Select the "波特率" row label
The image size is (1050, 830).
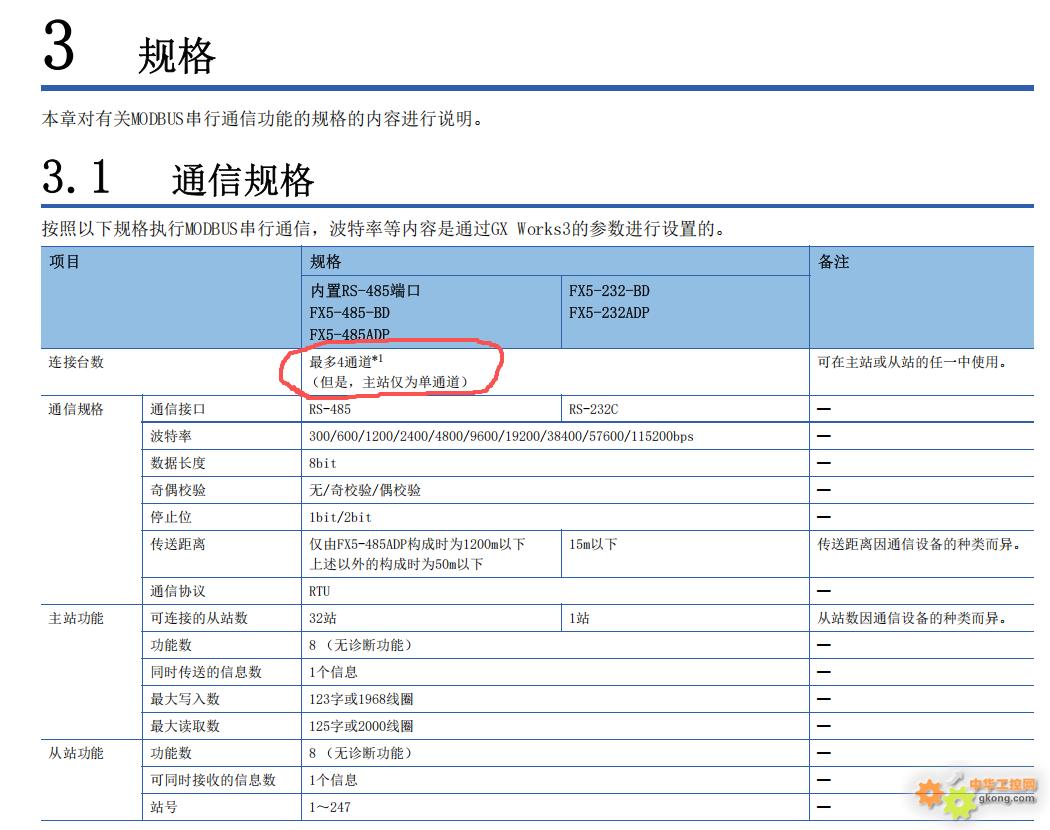pyautogui.click(x=171, y=436)
